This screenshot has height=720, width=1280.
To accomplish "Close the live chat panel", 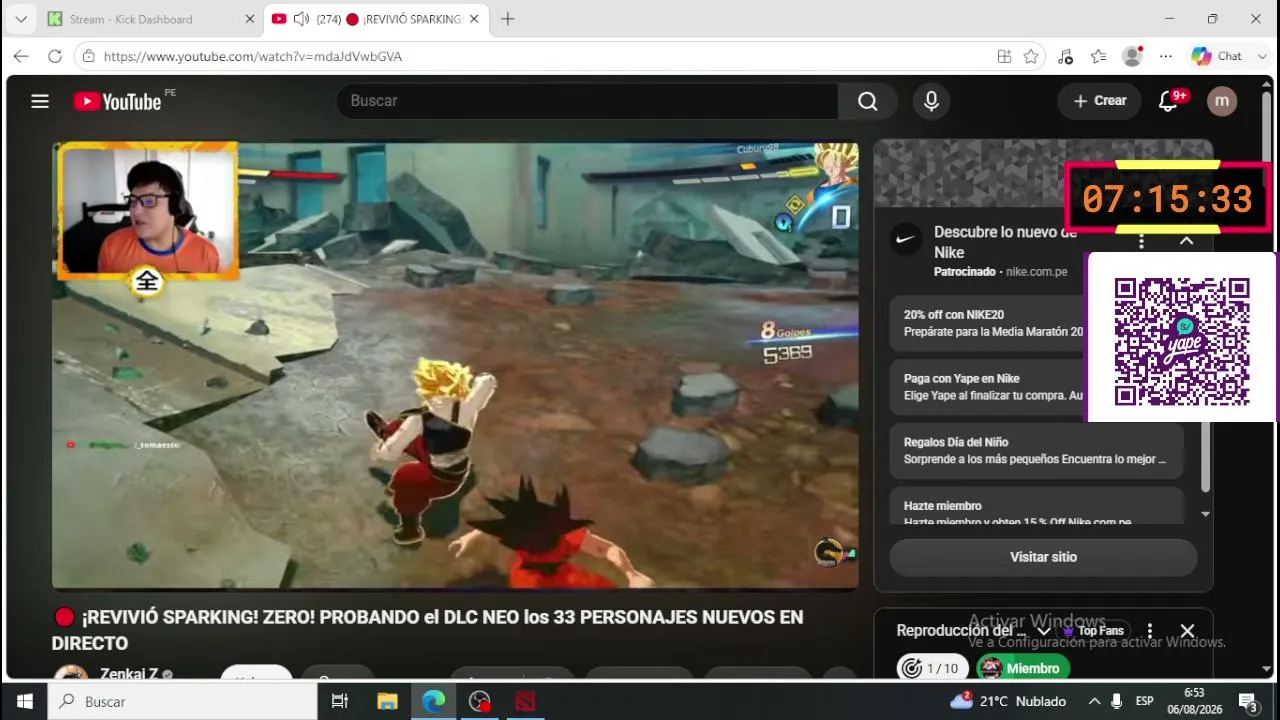I will click(1187, 631).
